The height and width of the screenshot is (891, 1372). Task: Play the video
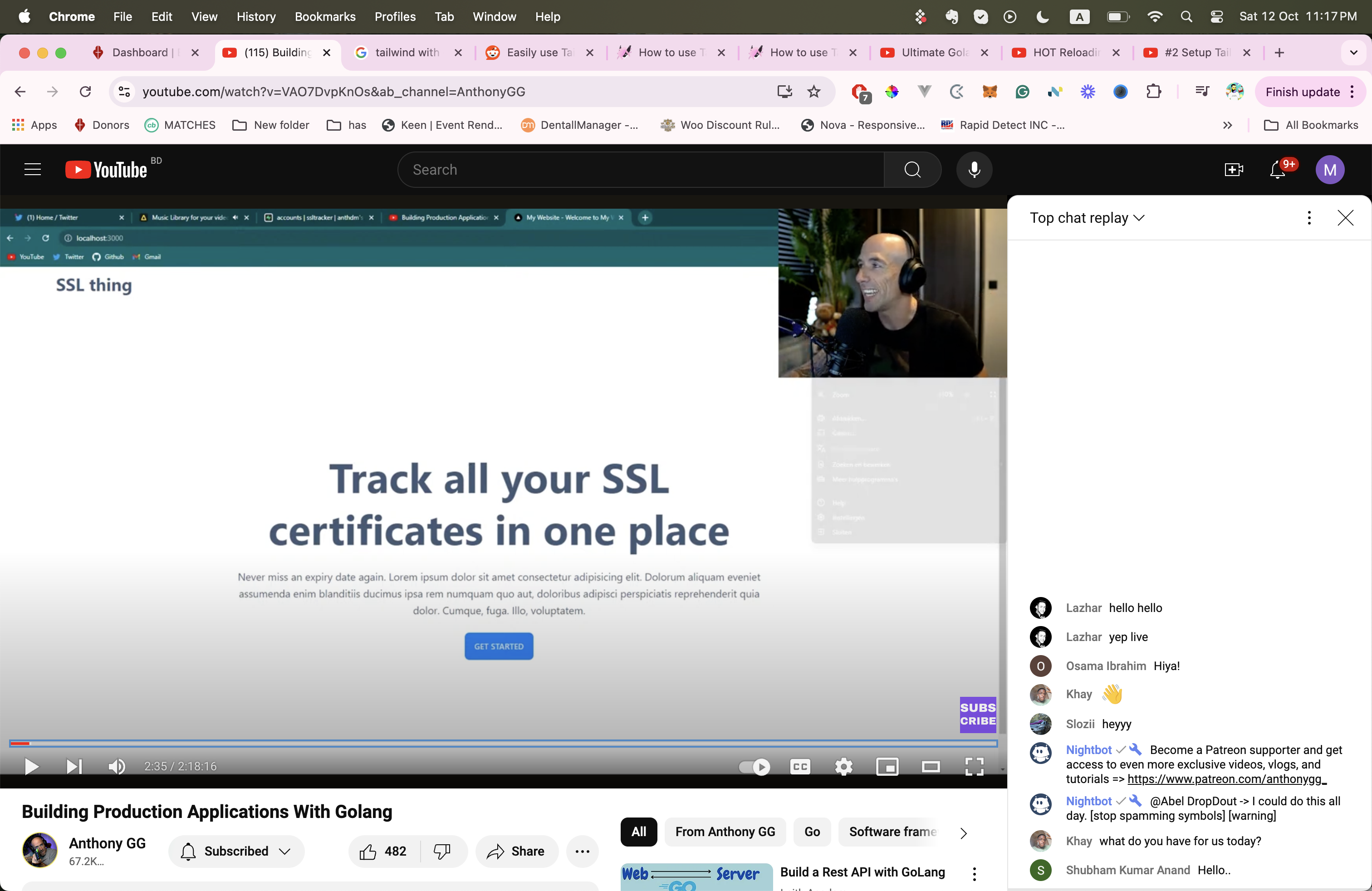[x=31, y=766]
